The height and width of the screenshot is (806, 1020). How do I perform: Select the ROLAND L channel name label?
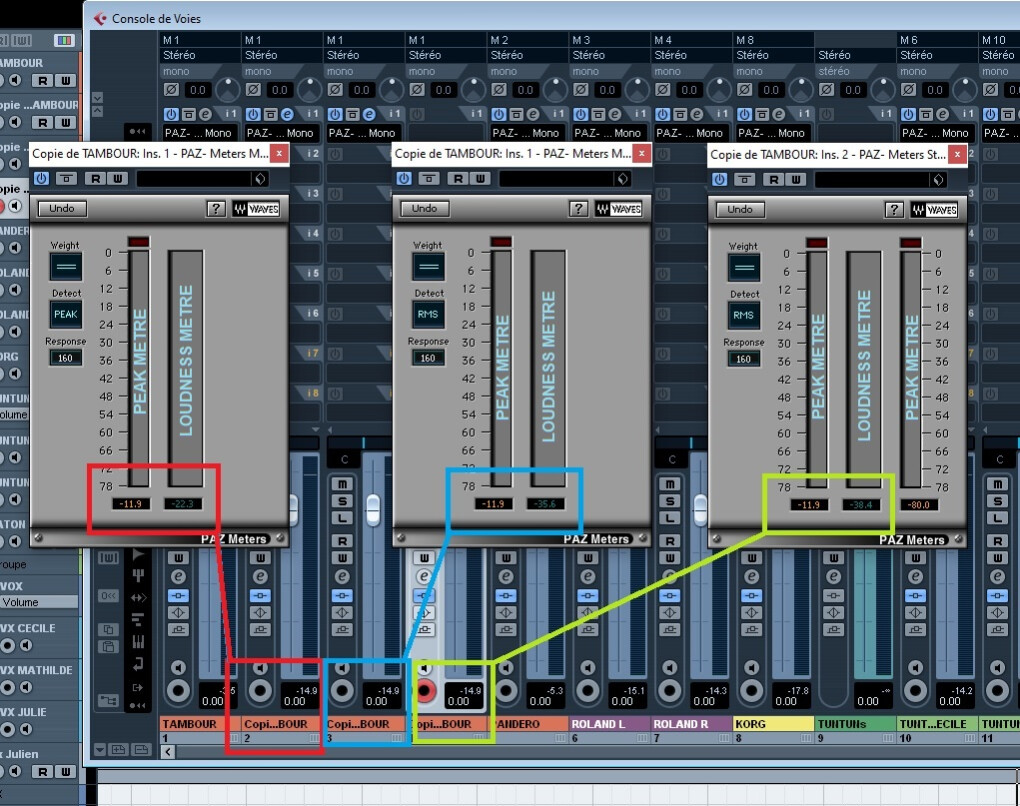pos(610,724)
